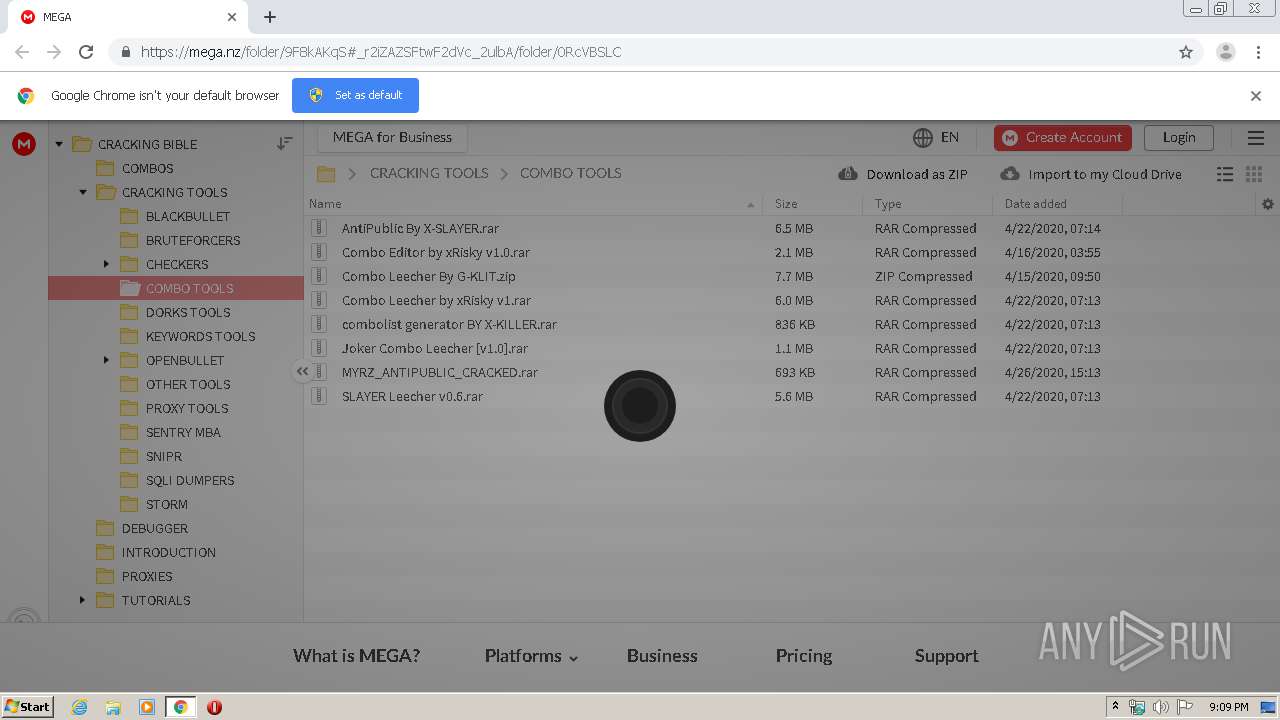Select the BLACKBULLET folder

click(187, 216)
